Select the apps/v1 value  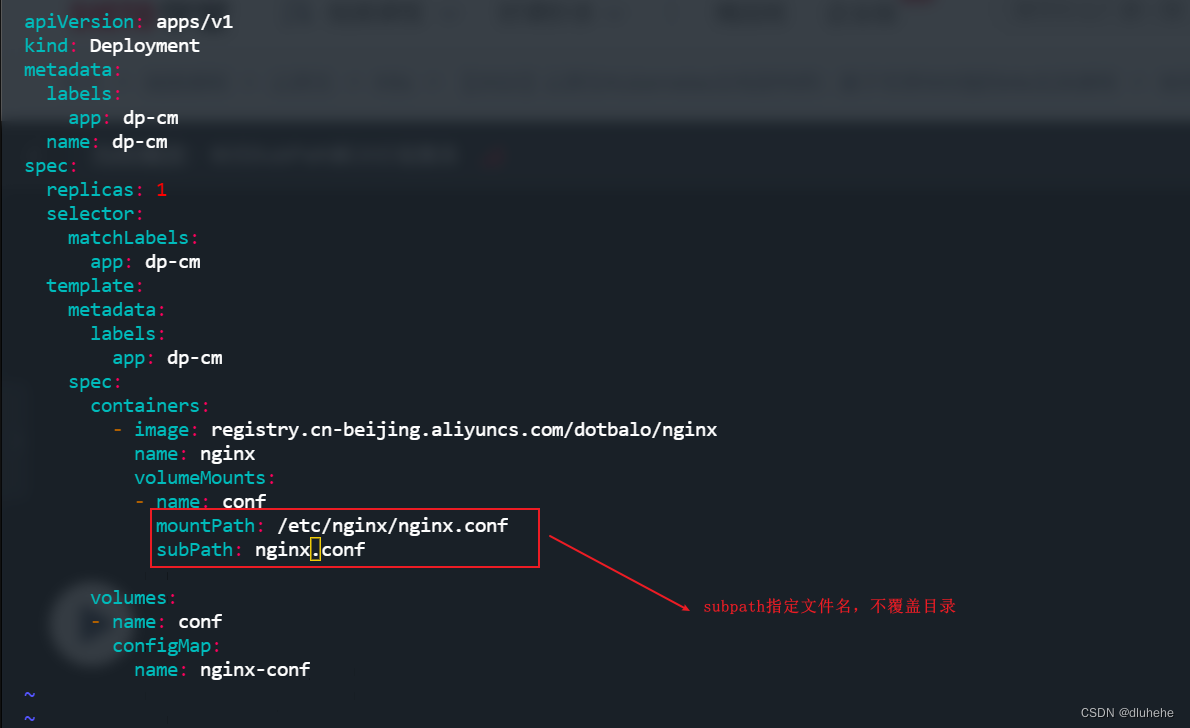point(194,22)
